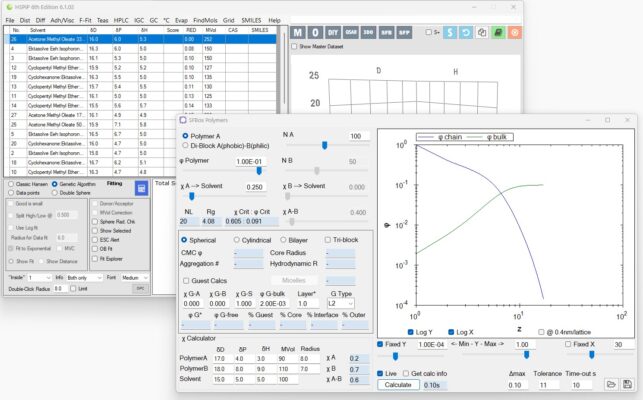Click the N A value field showing 100
This screenshot has width=643, height=400.
click(358, 136)
